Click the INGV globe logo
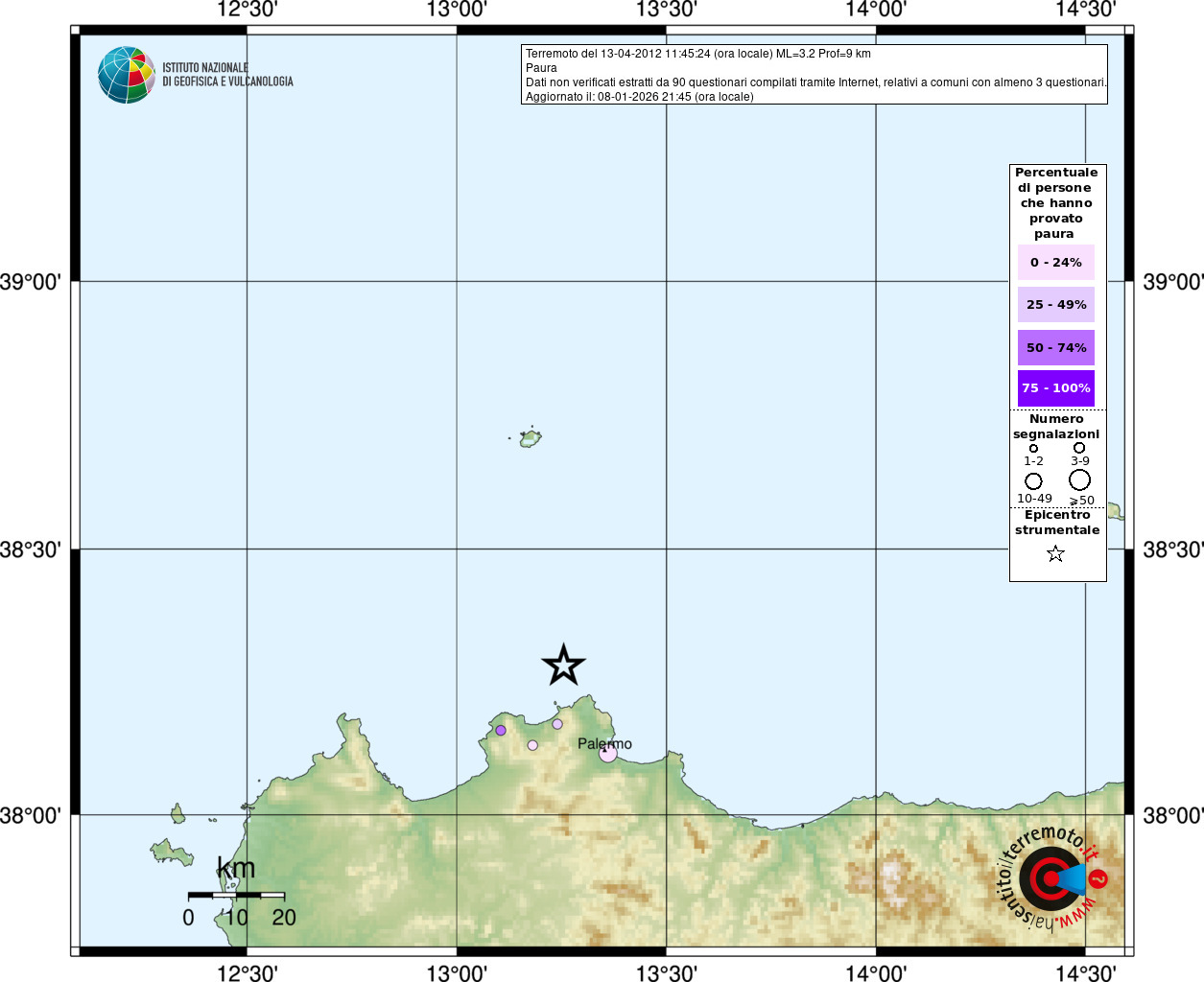The height and width of the screenshot is (982, 1204). [127, 75]
